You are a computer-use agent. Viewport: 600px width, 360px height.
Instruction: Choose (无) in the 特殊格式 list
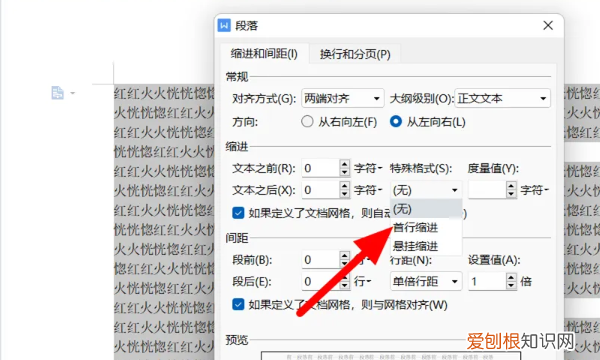coord(426,209)
